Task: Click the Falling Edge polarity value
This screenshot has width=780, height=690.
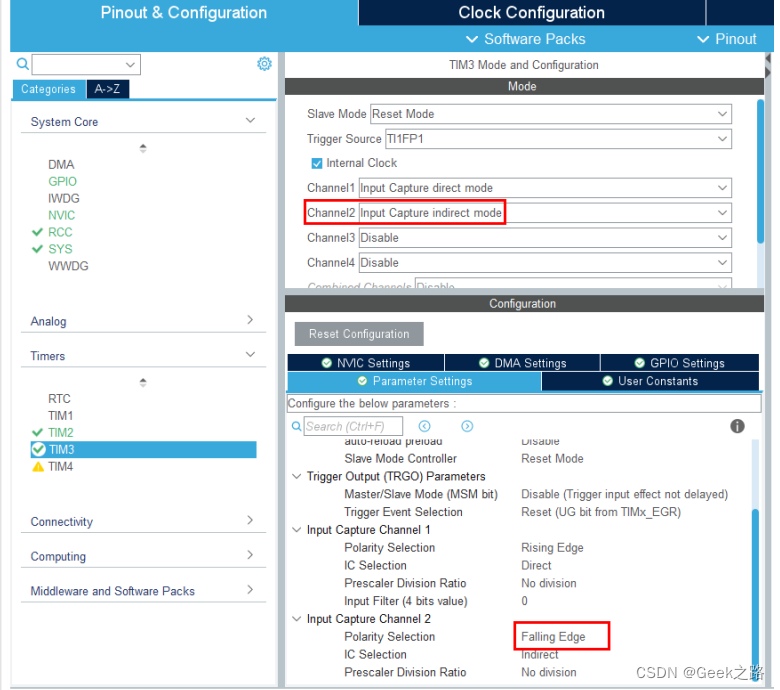Action: click(553, 637)
